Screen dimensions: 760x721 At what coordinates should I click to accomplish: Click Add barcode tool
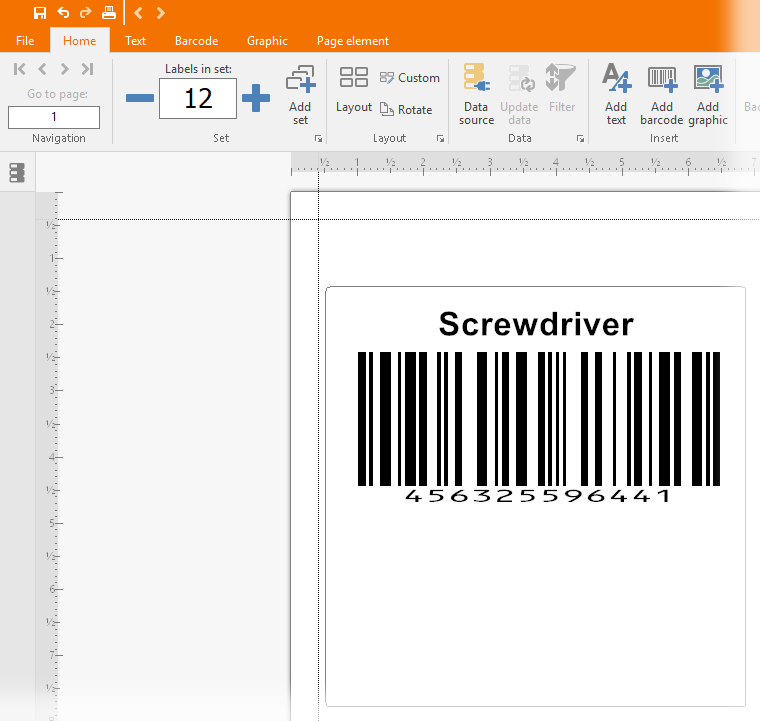pos(662,95)
